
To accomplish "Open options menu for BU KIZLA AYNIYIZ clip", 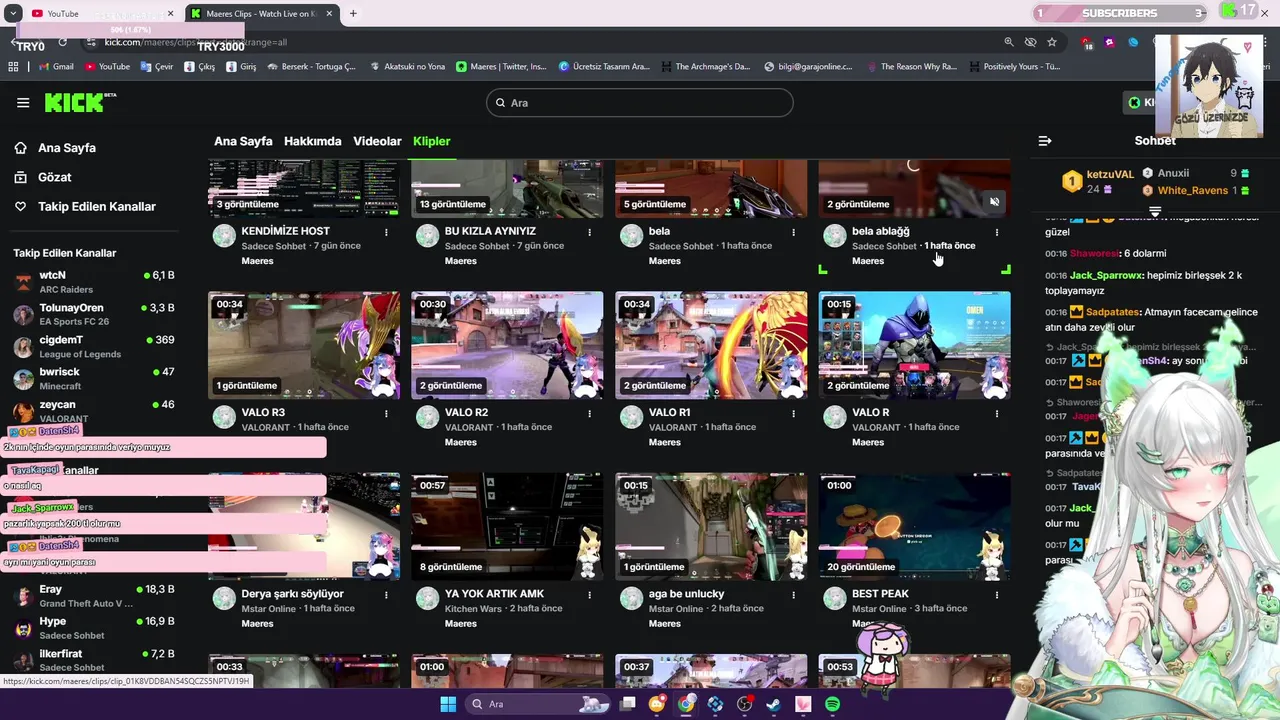I will [589, 232].
